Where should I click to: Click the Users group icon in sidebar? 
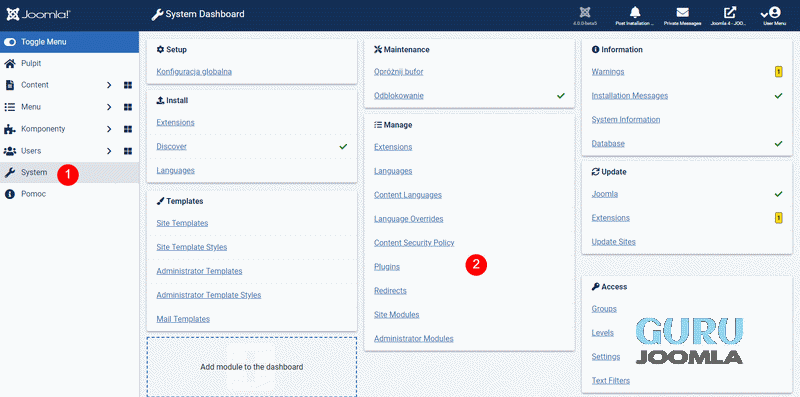coord(10,151)
